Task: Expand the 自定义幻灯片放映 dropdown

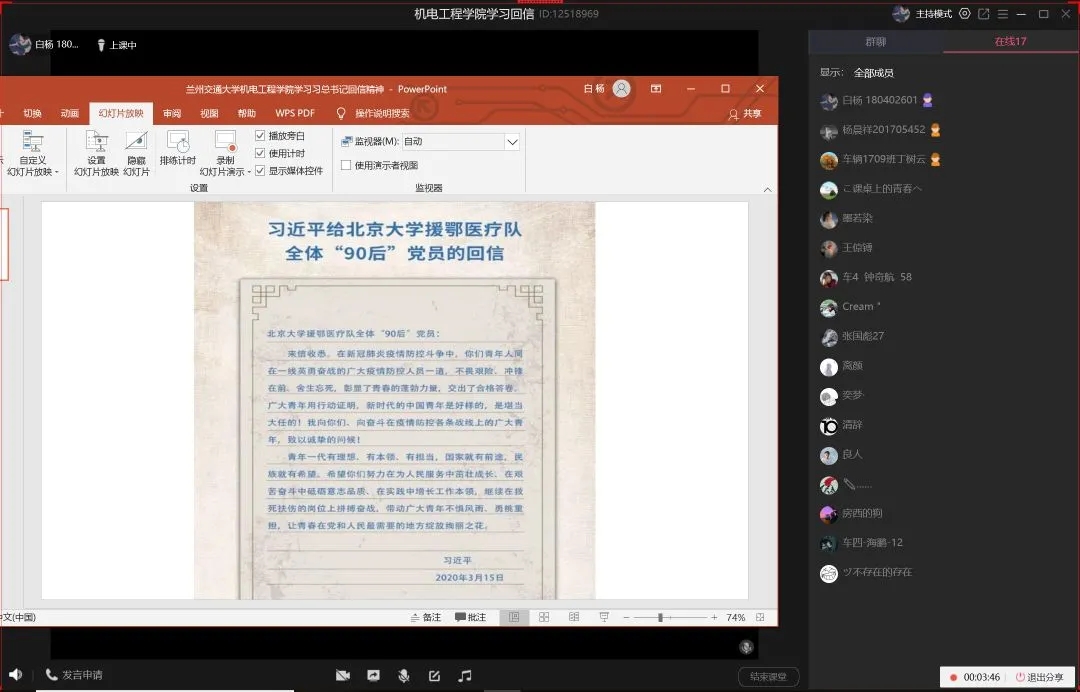Action: click(x=57, y=172)
